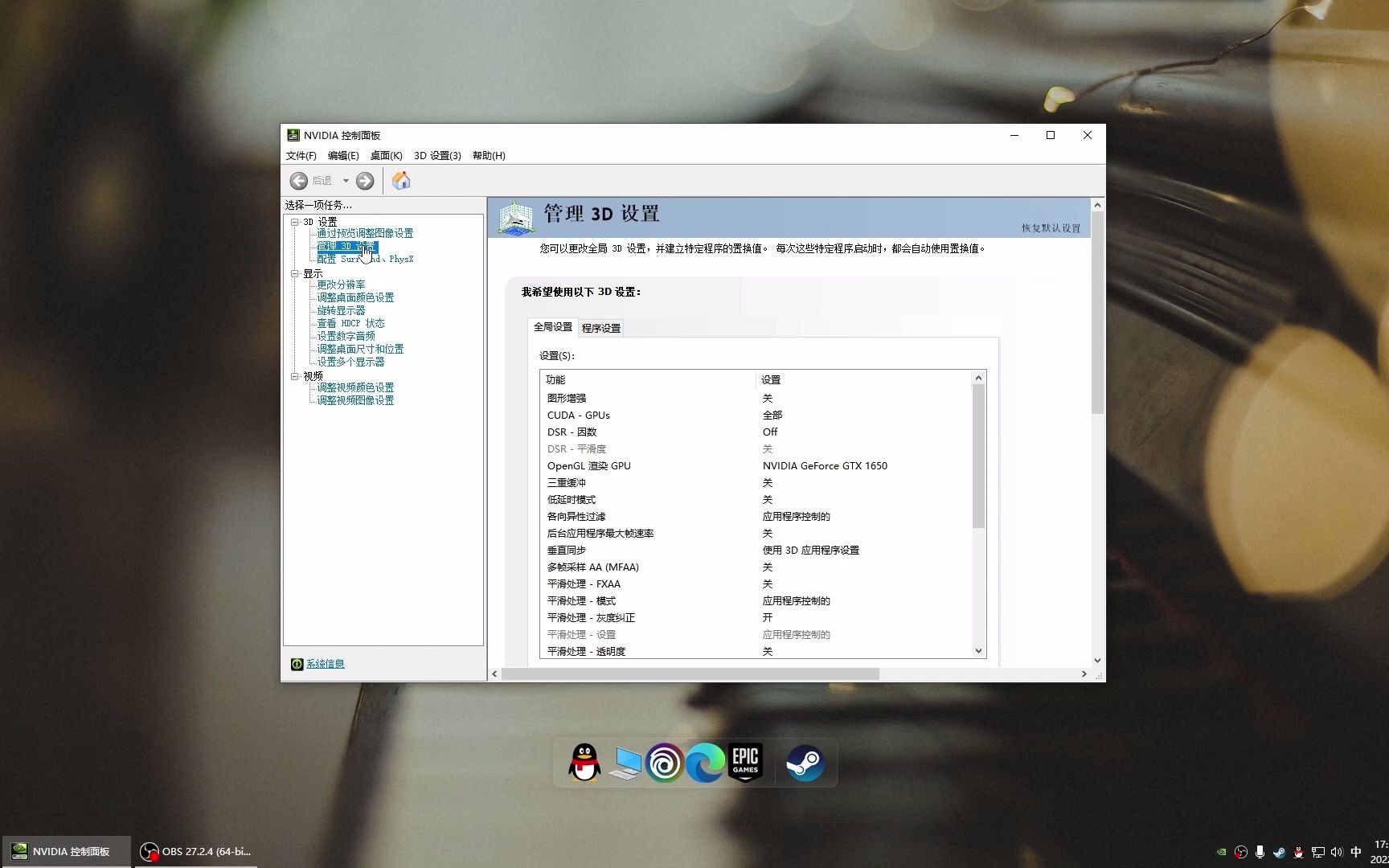
Task: Select the 各向异性过滤 setting row
Action: tap(756, 517)
